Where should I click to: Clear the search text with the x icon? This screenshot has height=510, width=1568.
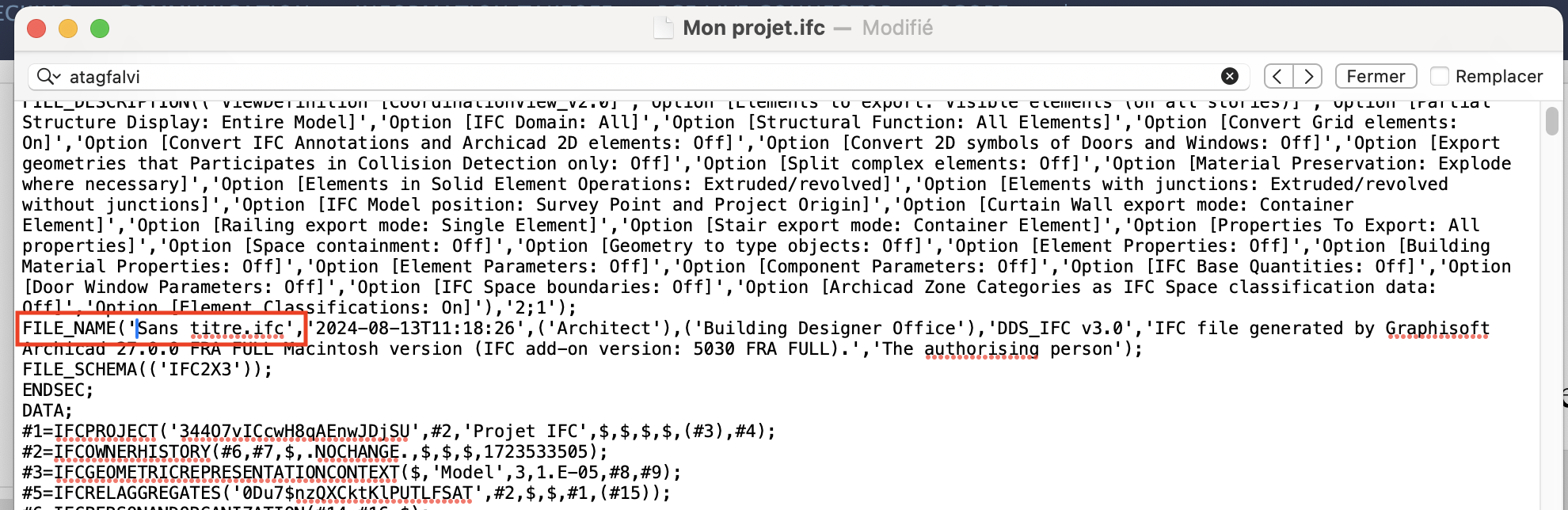pyautogui.click(x=1230, y=76)
